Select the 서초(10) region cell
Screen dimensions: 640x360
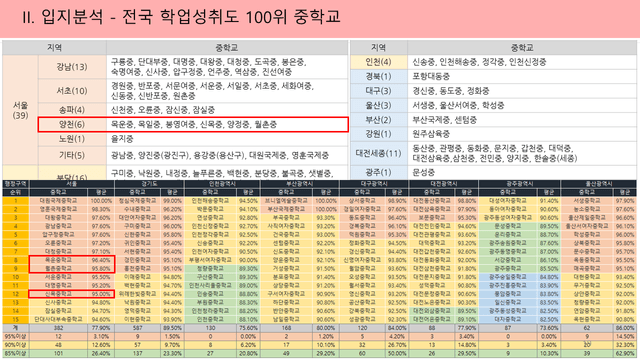(x=72, y=91)
